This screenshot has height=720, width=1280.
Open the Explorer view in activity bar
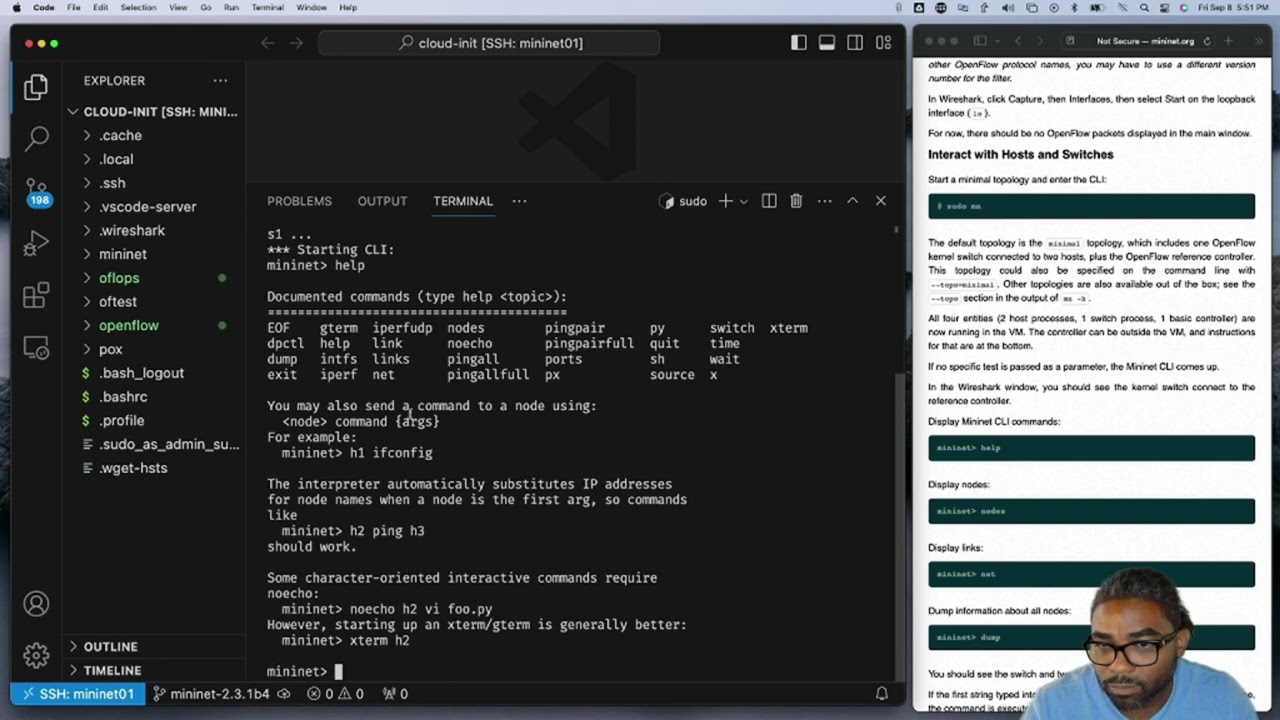coord(36,87)
